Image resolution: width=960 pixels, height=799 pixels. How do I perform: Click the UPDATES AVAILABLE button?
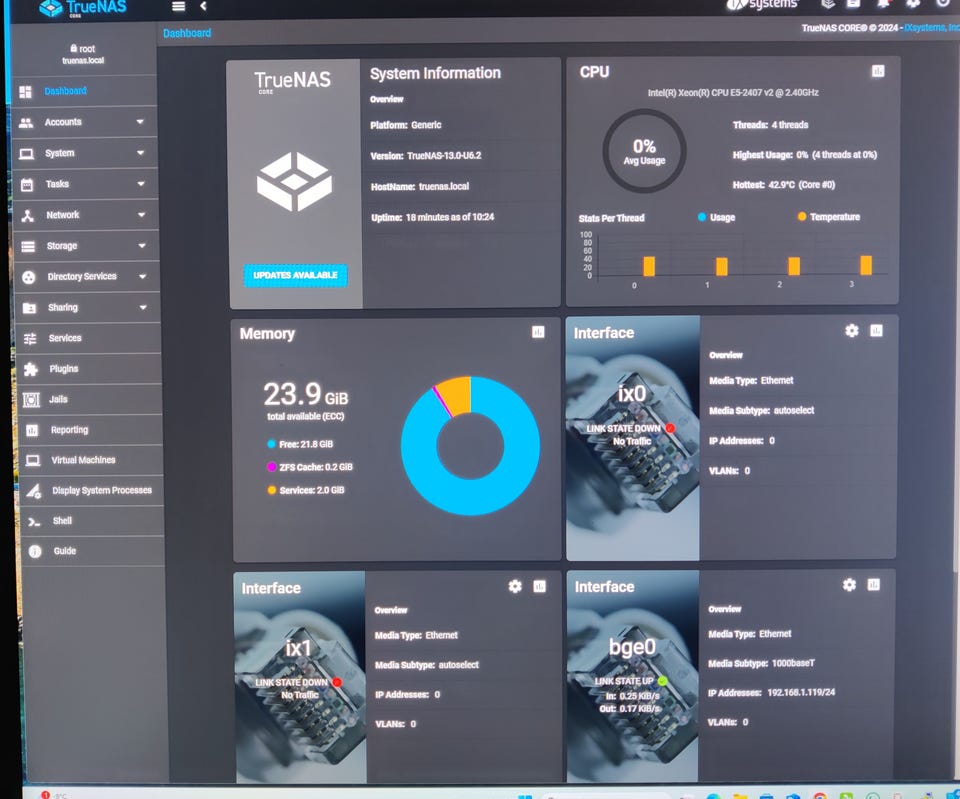(295, 276)
